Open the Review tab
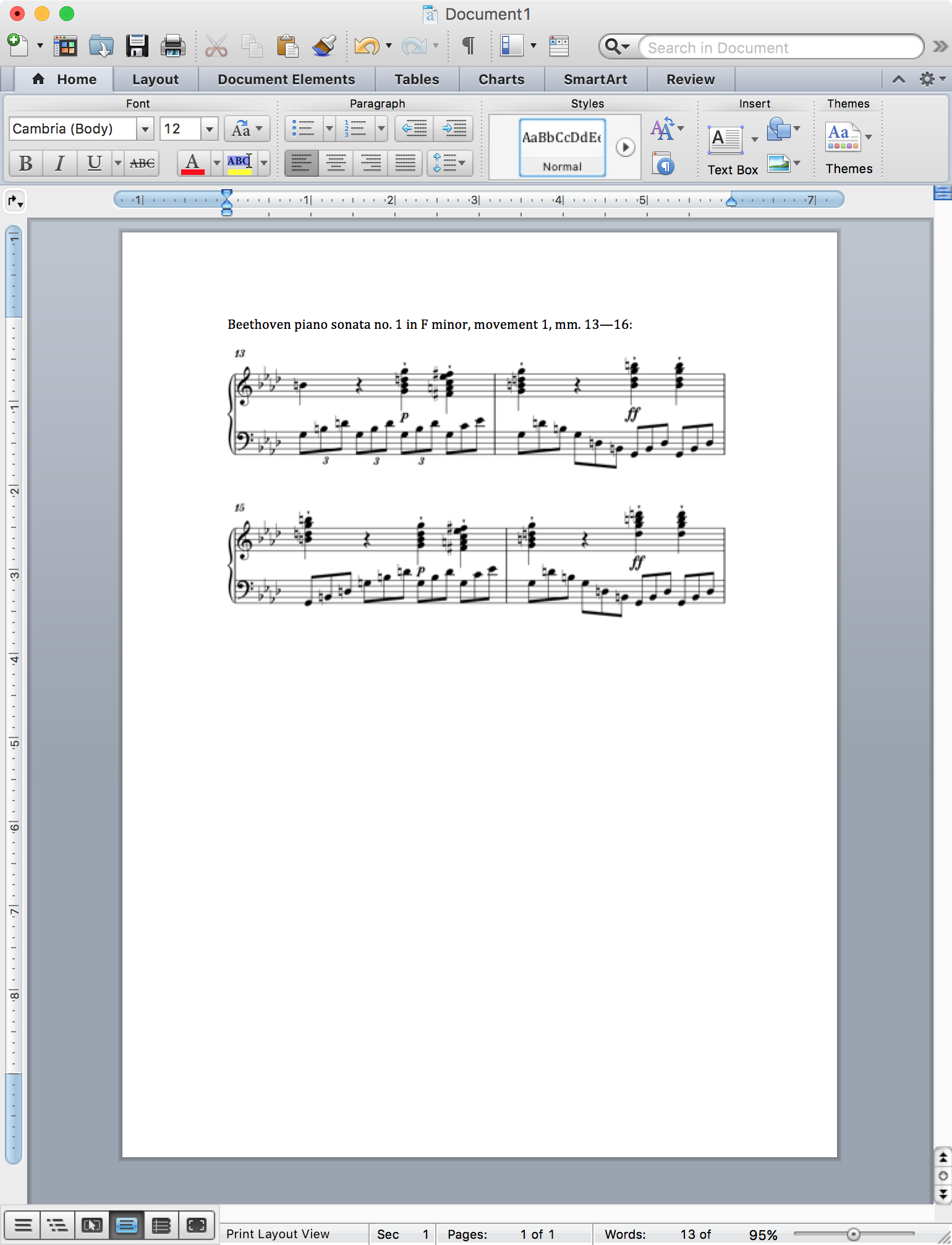Image resolution: width=952 pixels, height=1245 pixels. [691, 79]
